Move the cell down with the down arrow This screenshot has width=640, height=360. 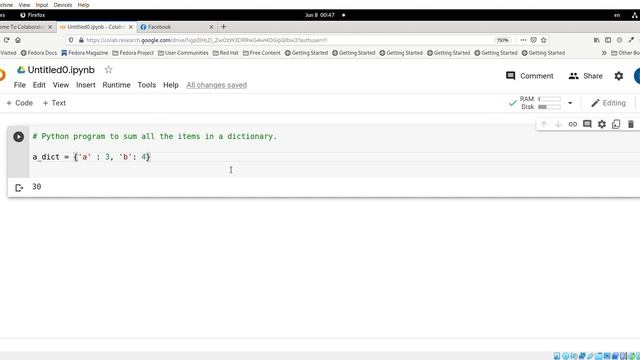coord(558,124)
